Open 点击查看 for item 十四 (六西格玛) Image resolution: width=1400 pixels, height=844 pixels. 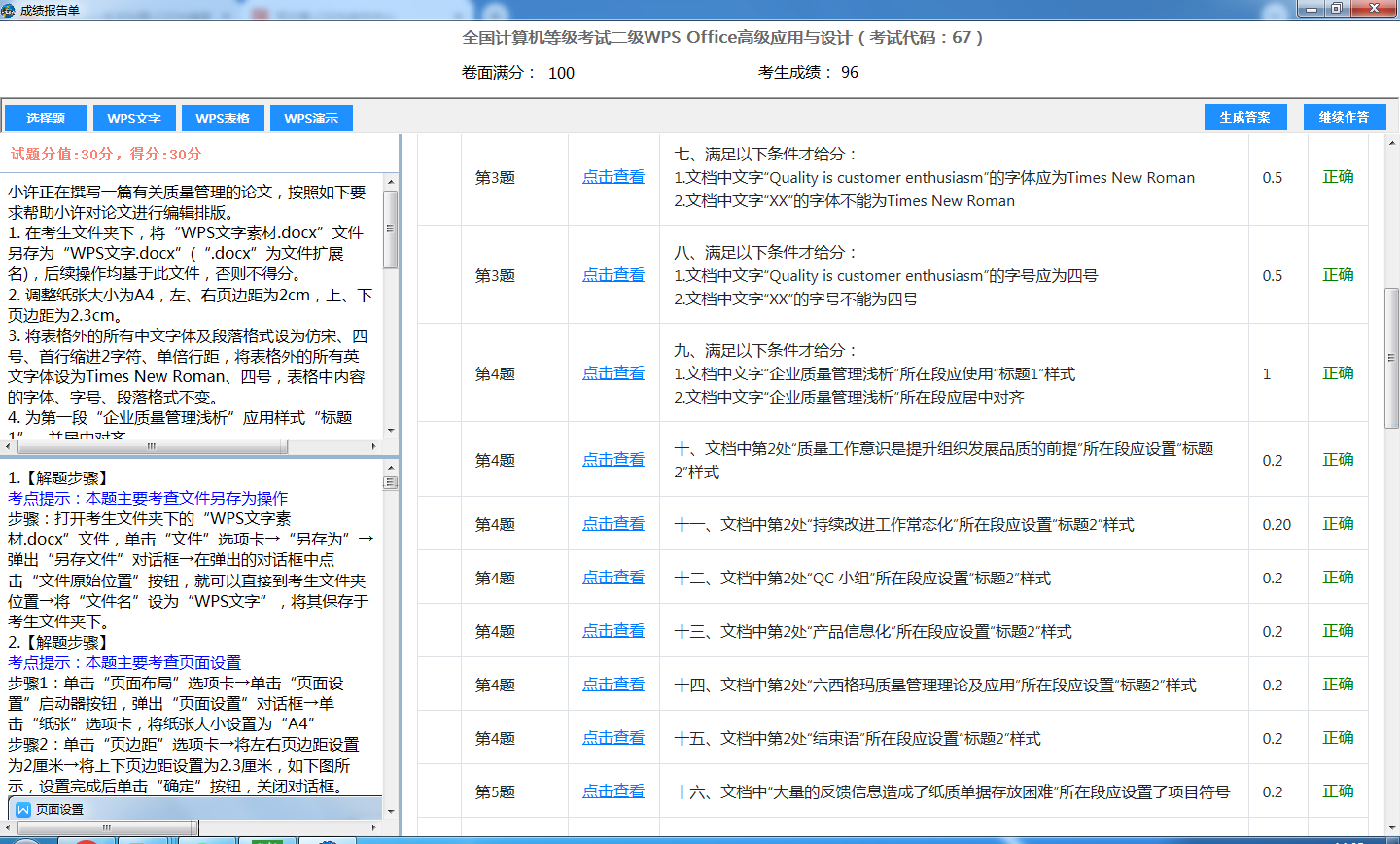[613, 685]
